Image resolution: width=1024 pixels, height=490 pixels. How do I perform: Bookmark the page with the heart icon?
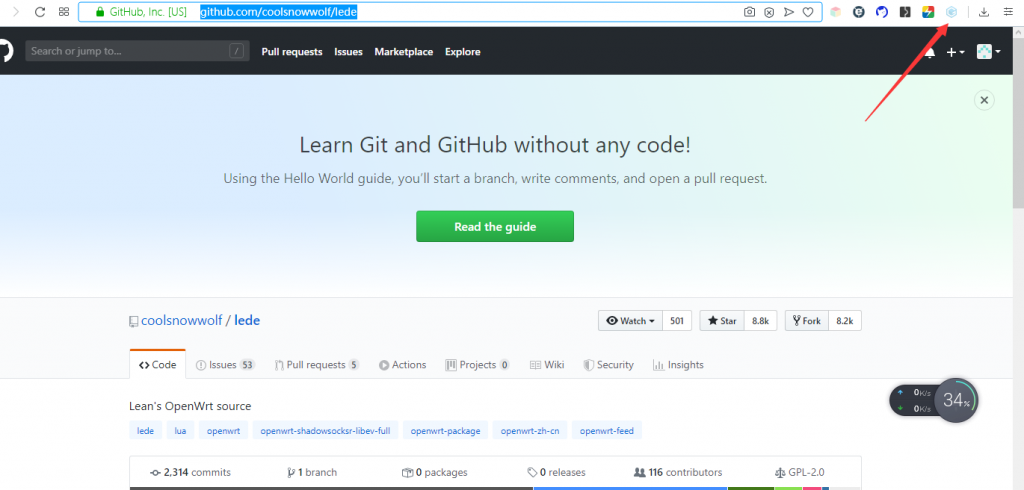[x=808, y=12]
